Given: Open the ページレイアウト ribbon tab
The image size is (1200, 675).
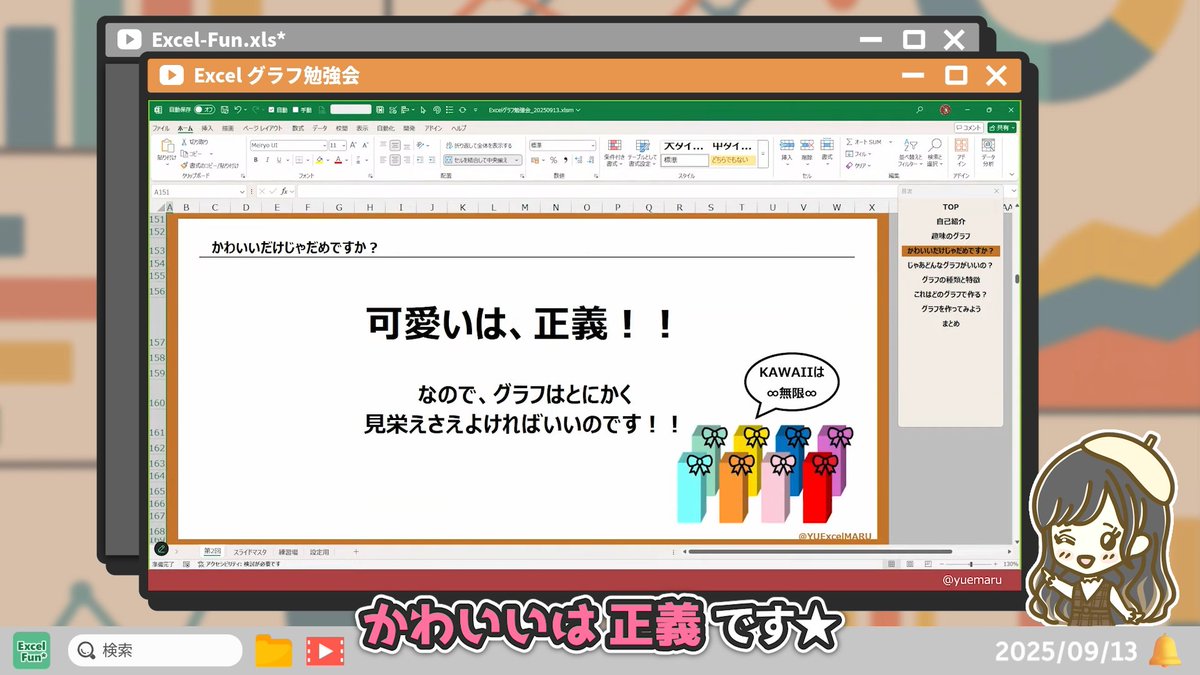Looking at the screenshot, I should coord(263,128).
